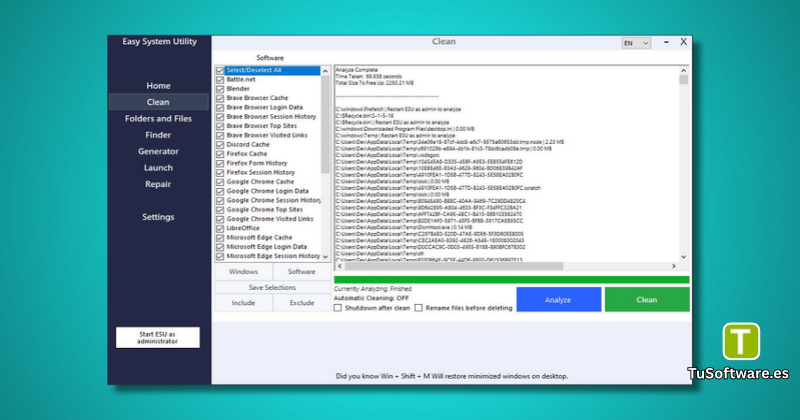The height and width of the screenshot is (420, 800).
Task: Open Settings from the sidebar
Action: pos(158,217)
